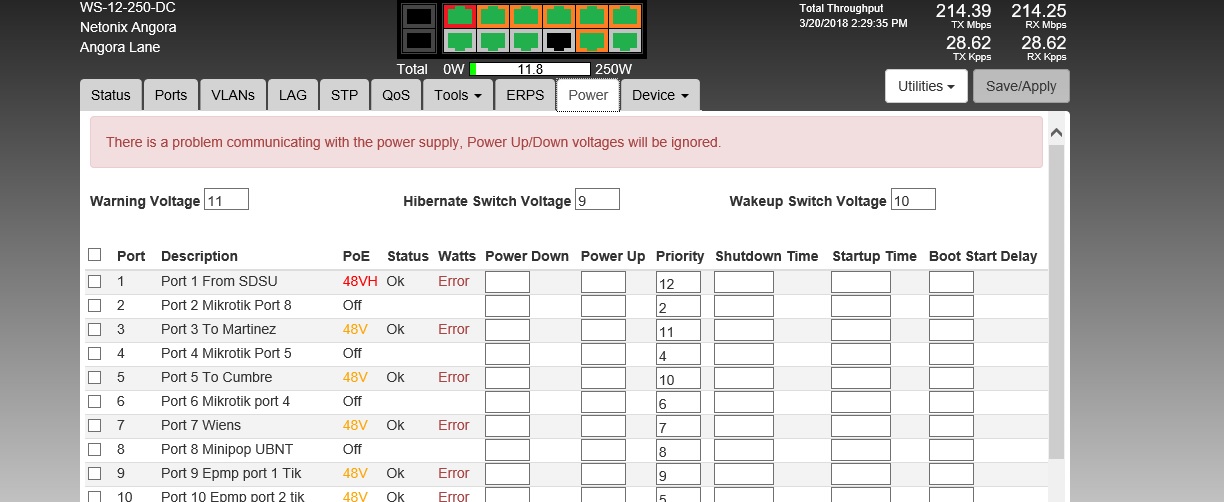Click the bottom-right gray Ethernet port icon

[x=625, y=41]
